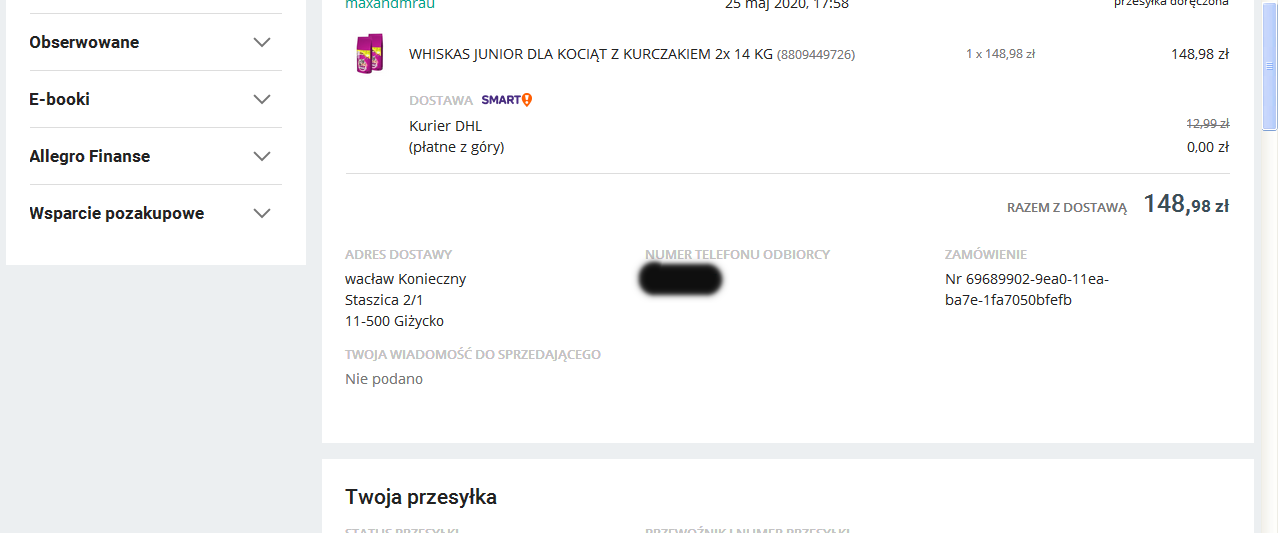
Task: Select Wsparcie pozakupowe sidebar label
Action: (x=117, y=213)
